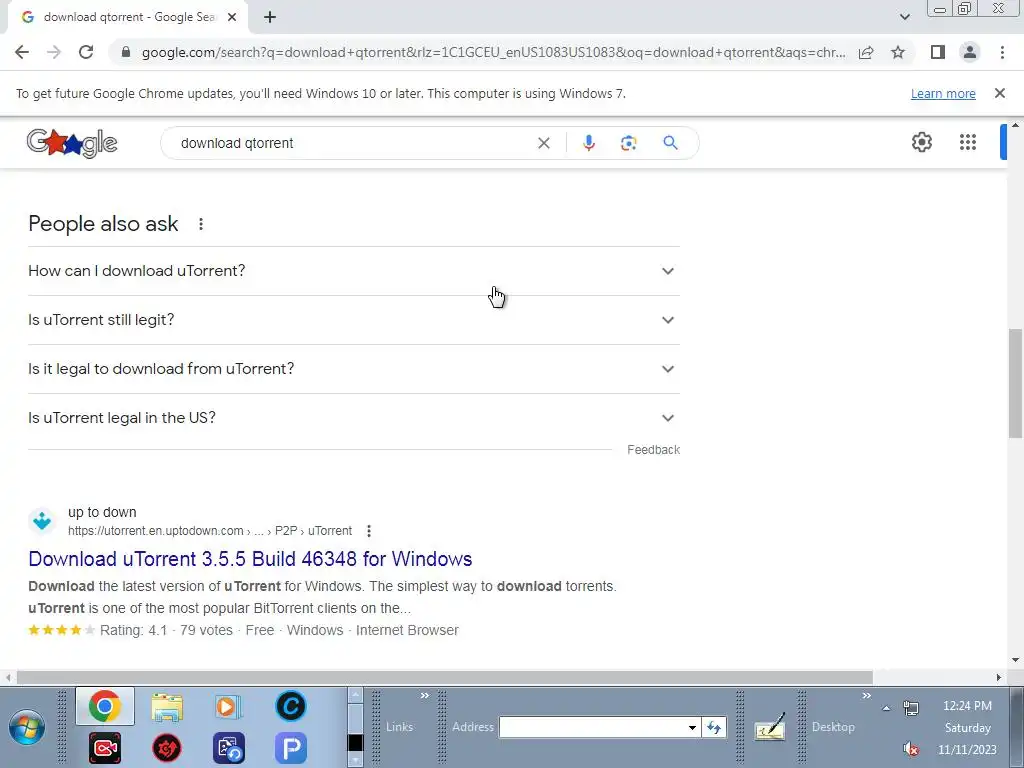Click the Links toolbar label

399,727
